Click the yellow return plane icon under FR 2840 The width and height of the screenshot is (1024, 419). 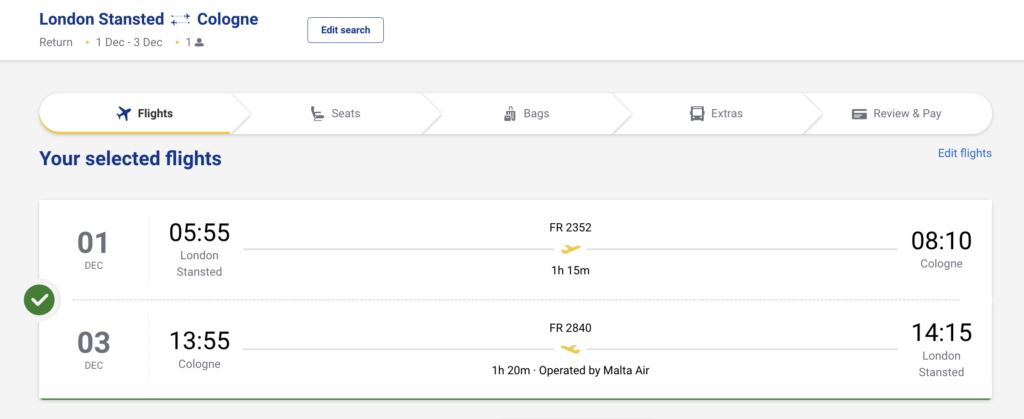pyautogui.click(x=570, y=349)
